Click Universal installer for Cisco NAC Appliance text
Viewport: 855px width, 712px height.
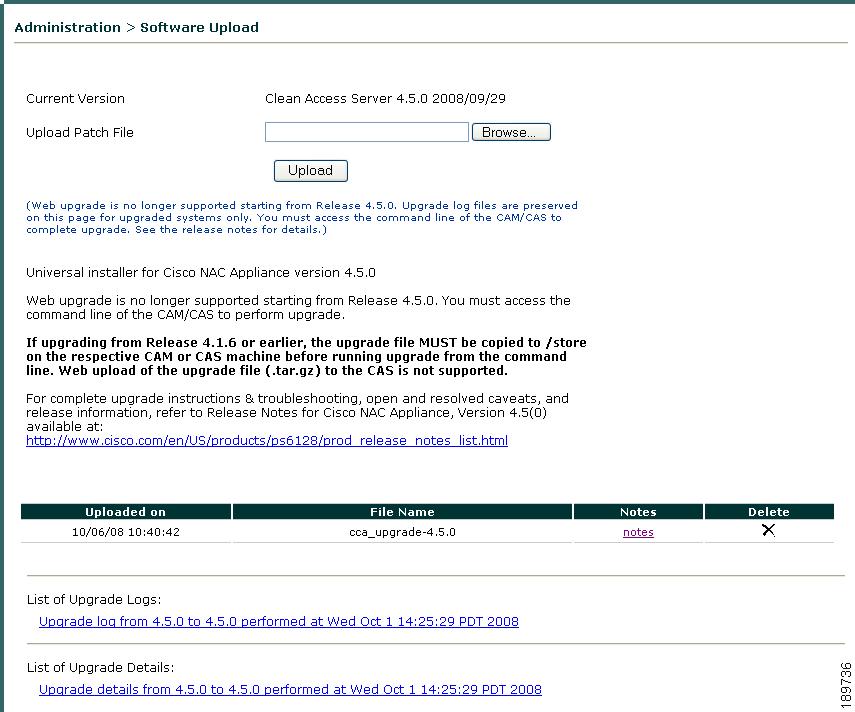(x=201, y=273)
